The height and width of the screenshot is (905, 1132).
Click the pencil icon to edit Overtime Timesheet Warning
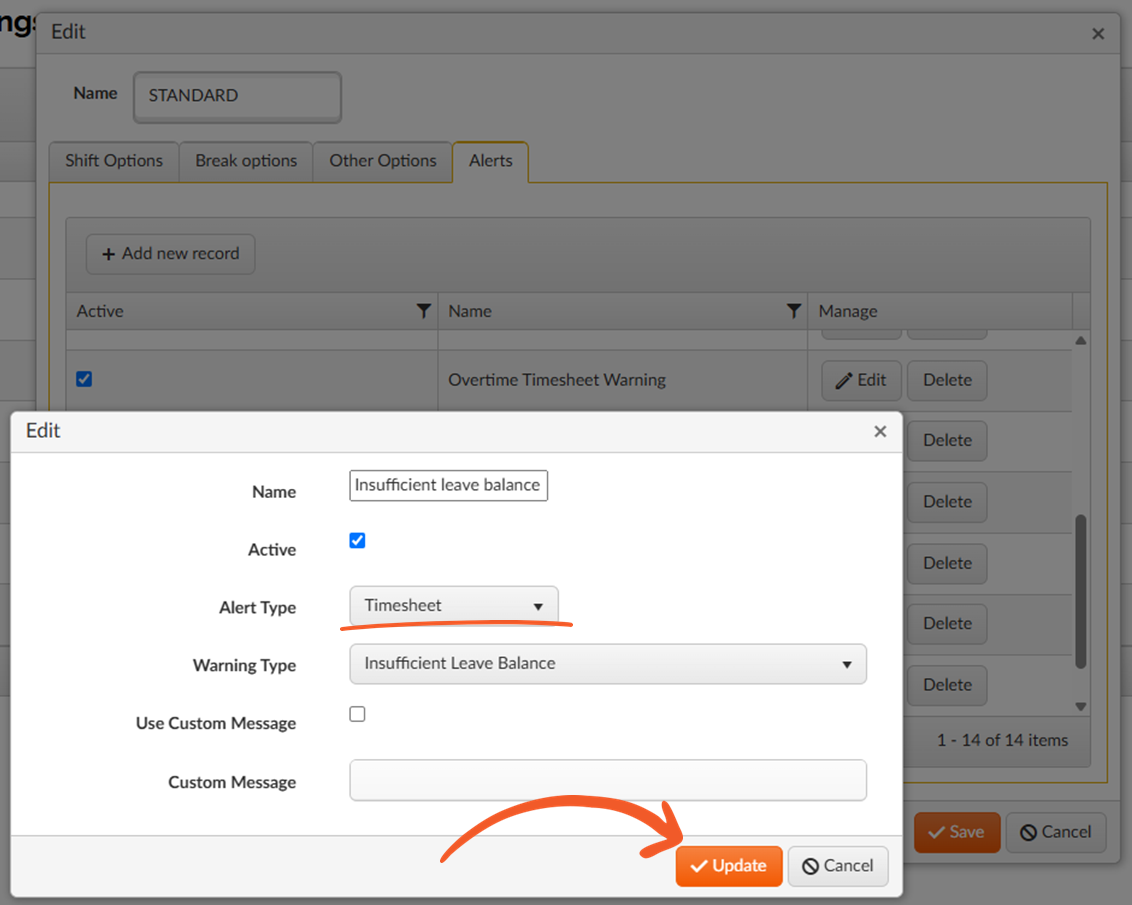coord(845,380)
